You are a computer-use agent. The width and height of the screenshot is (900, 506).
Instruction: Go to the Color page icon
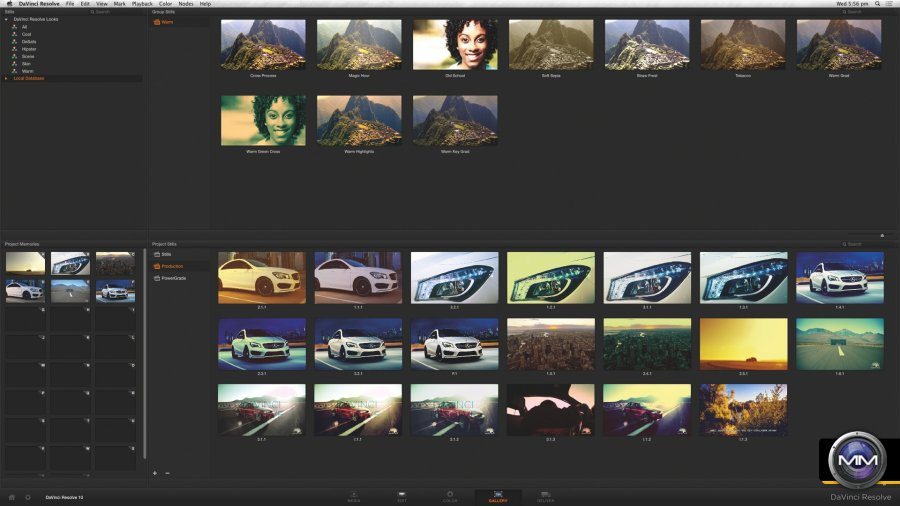(x=450, y=495)
